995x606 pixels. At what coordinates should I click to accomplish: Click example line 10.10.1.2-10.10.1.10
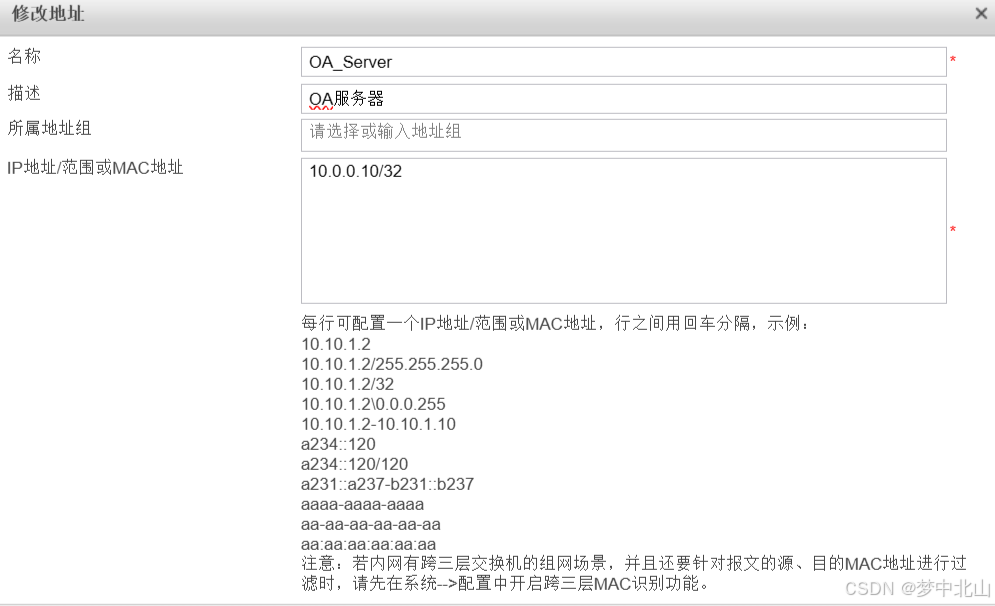(x=379, y=424)
